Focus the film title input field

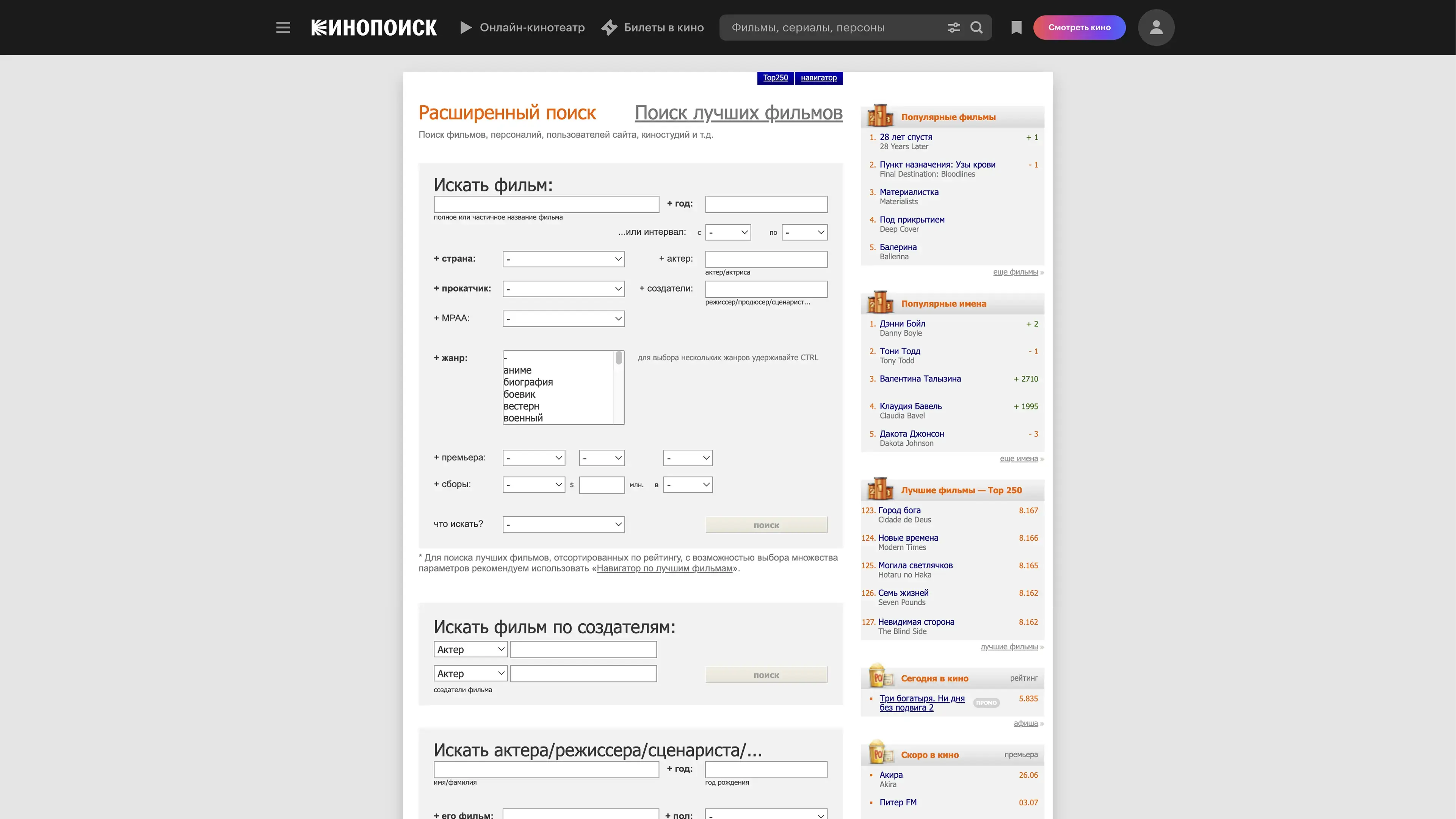coord(546,204)
